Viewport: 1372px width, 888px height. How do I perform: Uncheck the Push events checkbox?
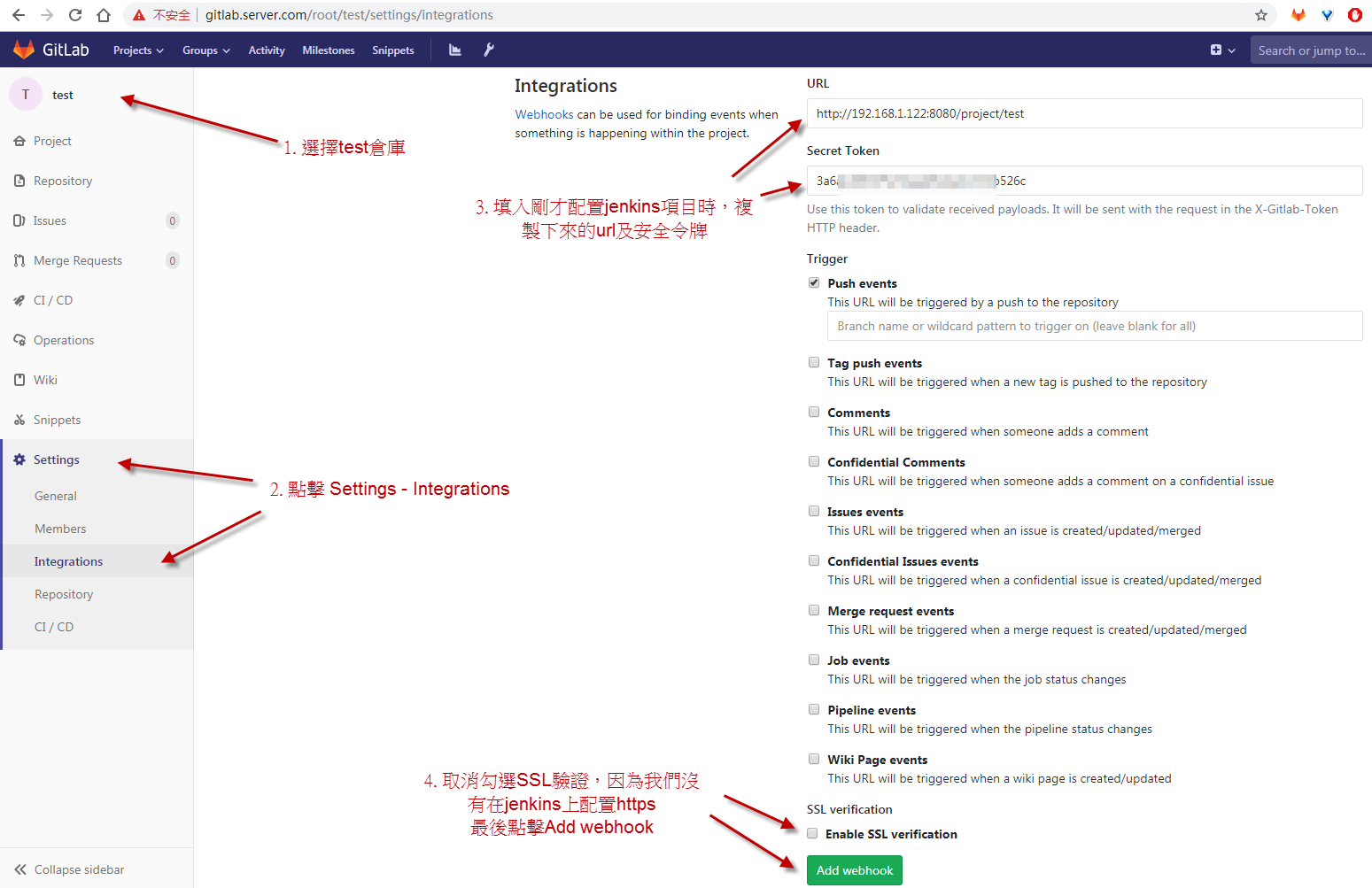click(814, 282)
